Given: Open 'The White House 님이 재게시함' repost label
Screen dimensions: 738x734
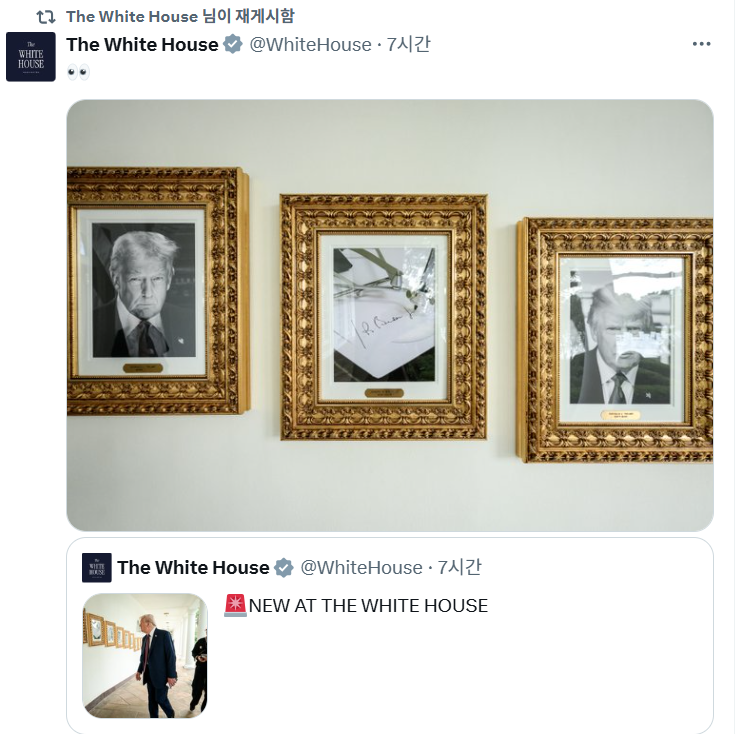Looking at the screenshot, I should 180,16.
